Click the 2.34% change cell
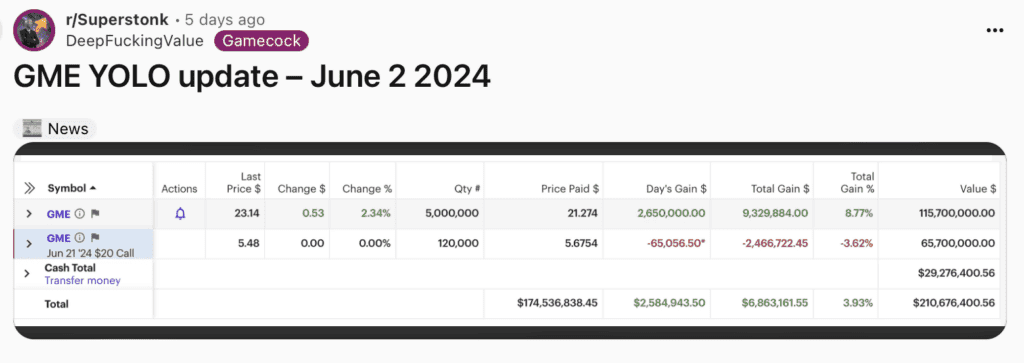 (375, 213)
